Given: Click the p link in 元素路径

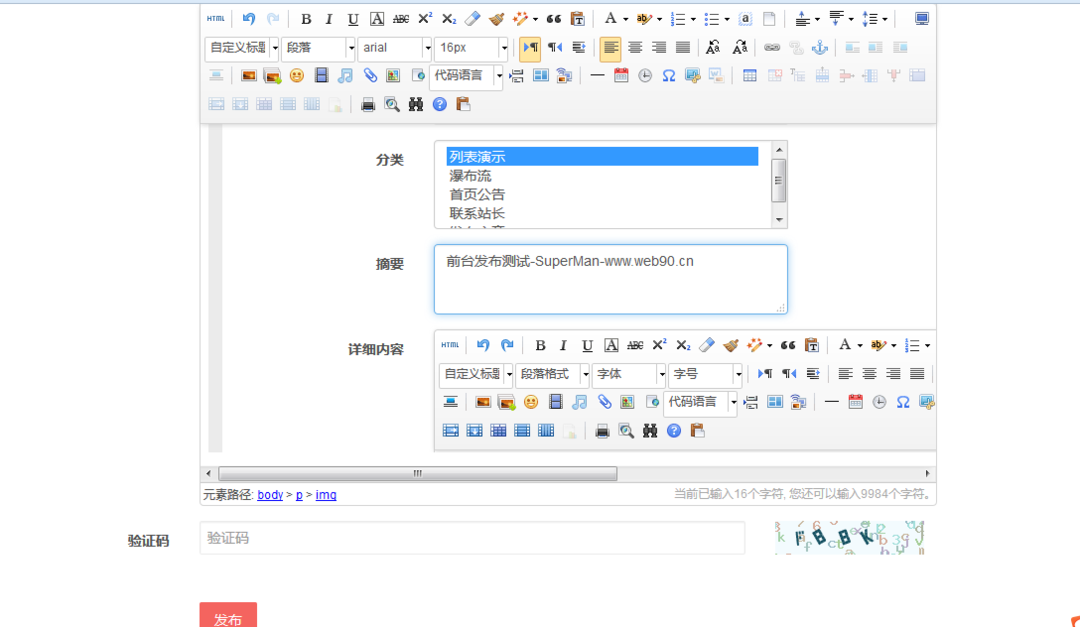Looking at the screenshot, I should pyautogui.click(x=299, y=495).
